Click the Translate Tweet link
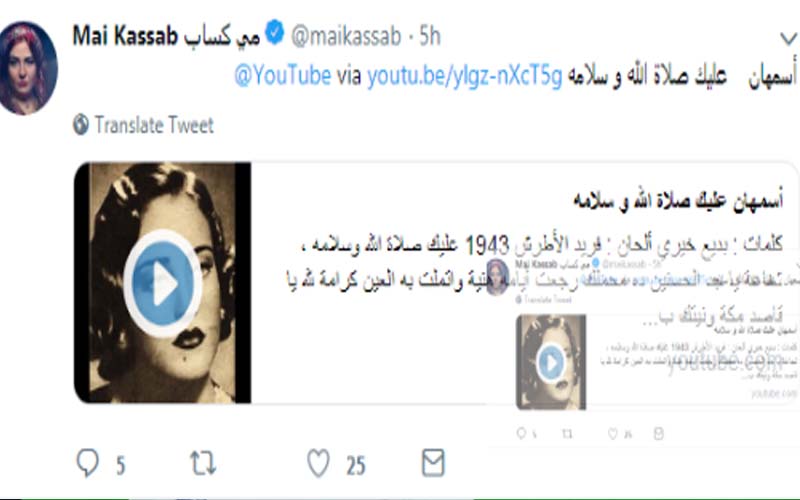The image size is (800, 500). (154, 125)
